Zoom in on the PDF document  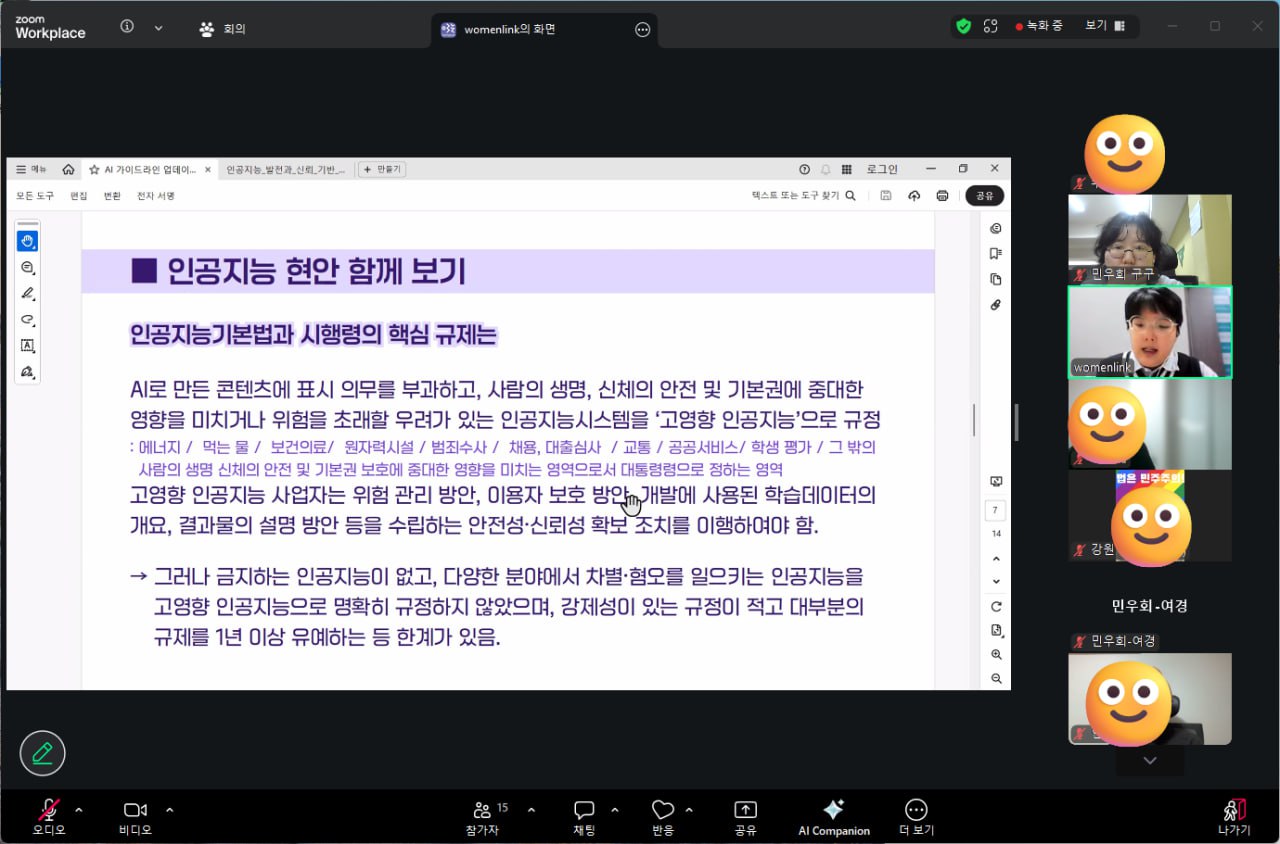coord(995,654)
